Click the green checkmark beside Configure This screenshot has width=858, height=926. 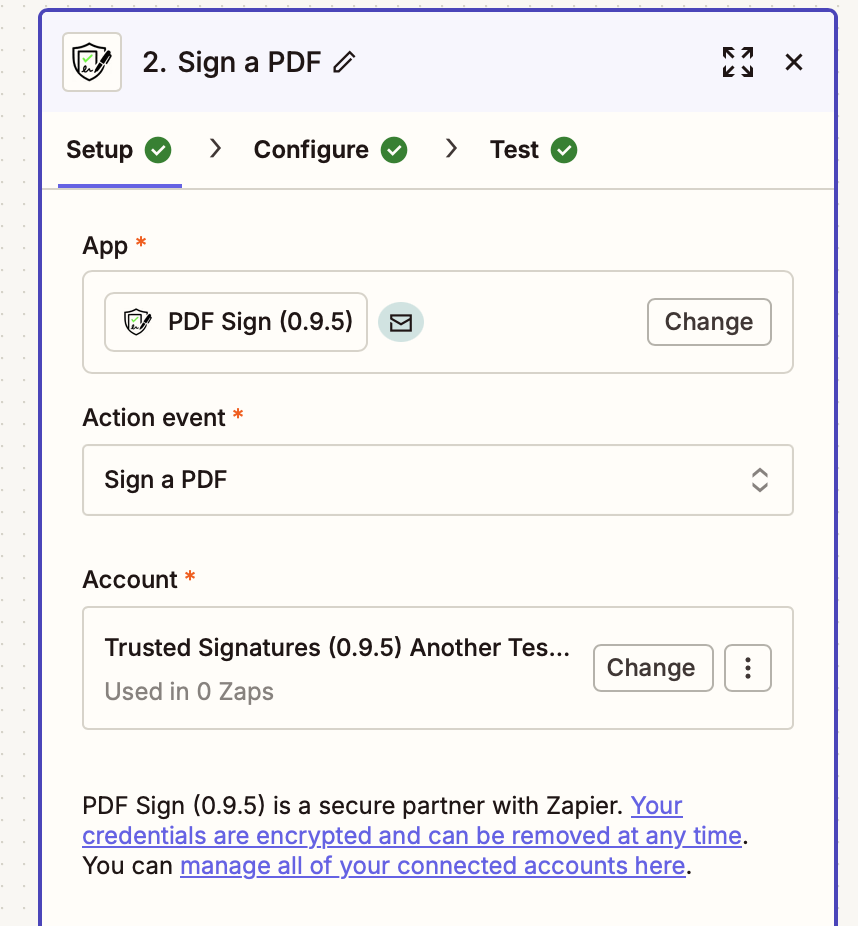pos(395,150)
